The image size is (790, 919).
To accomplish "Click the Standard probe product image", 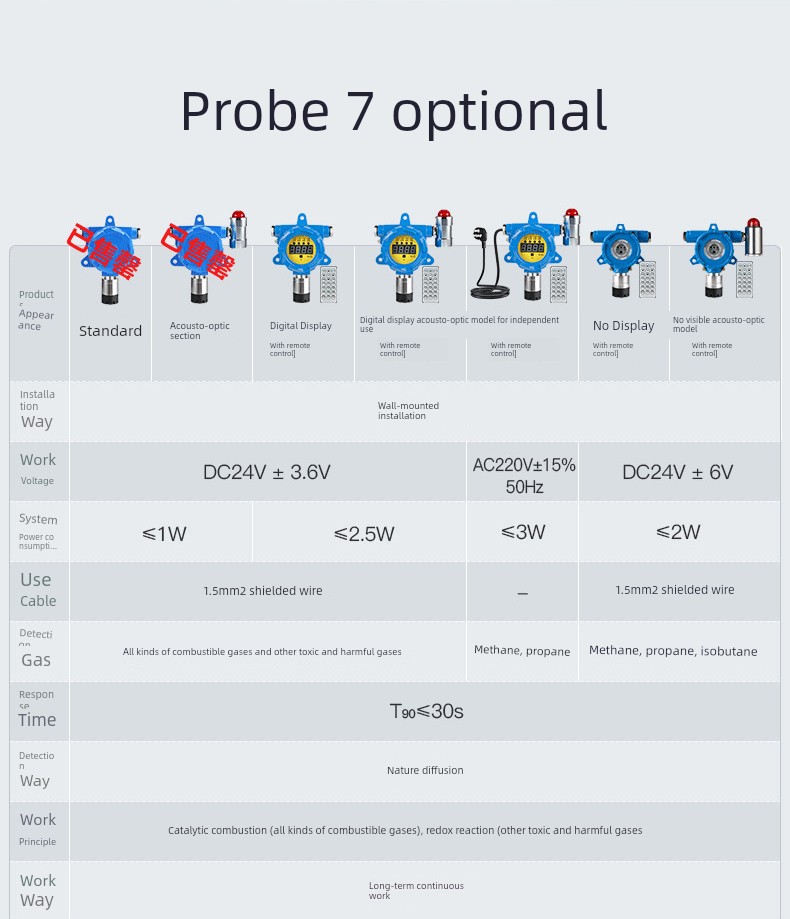I will pos(110,260).
